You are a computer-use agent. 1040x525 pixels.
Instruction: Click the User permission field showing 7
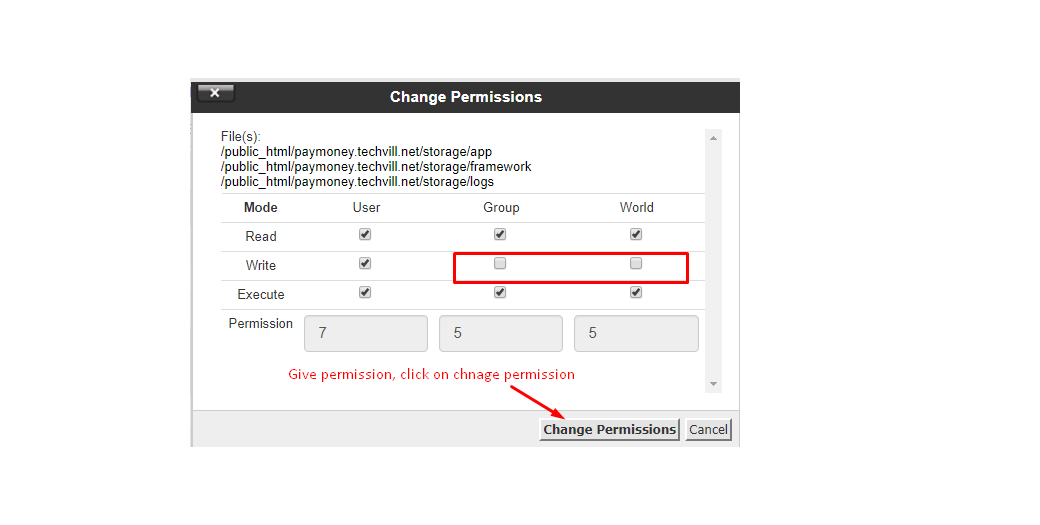point(365,333)
